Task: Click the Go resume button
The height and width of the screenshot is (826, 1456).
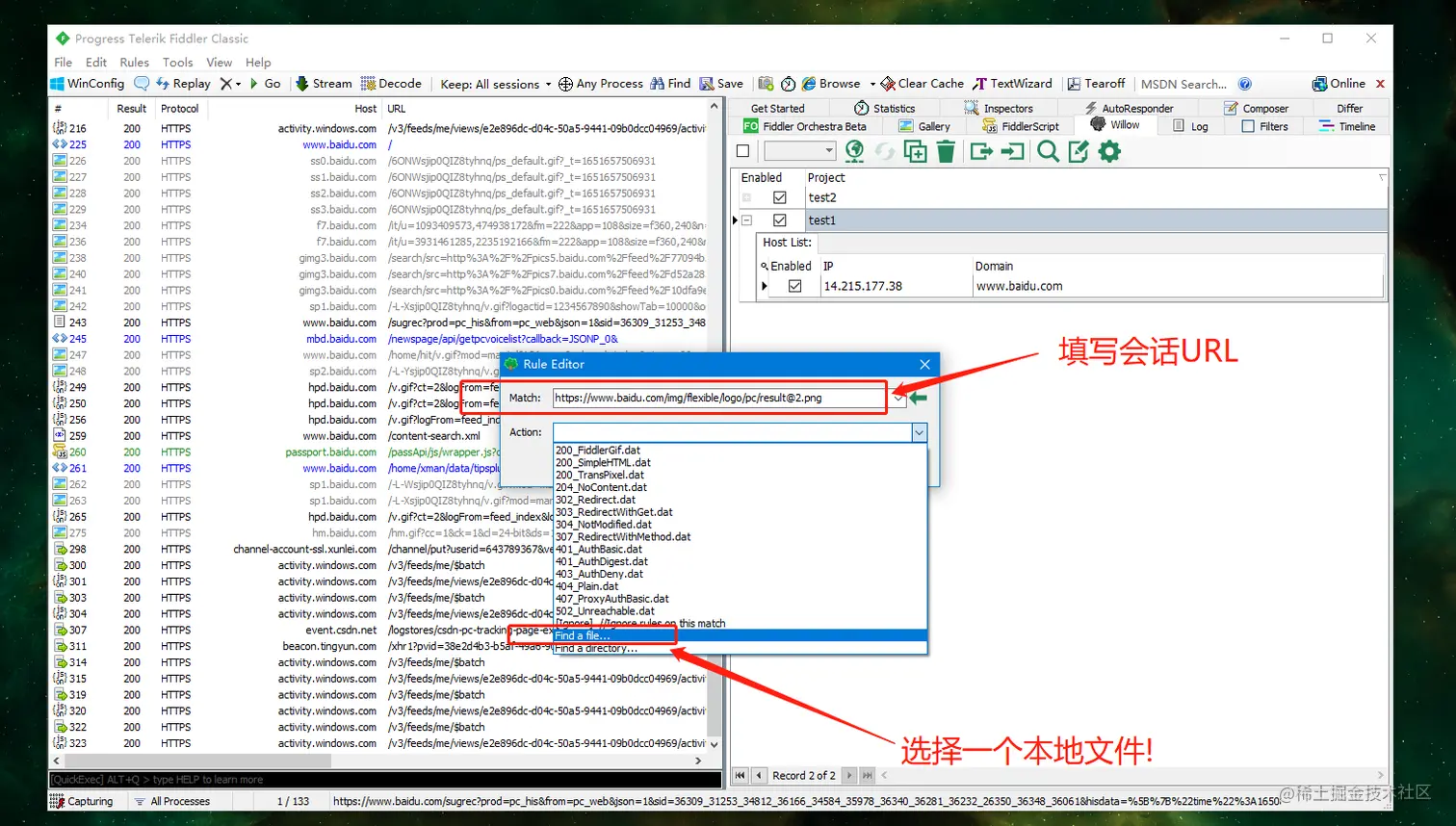Action: coord(266,84)
